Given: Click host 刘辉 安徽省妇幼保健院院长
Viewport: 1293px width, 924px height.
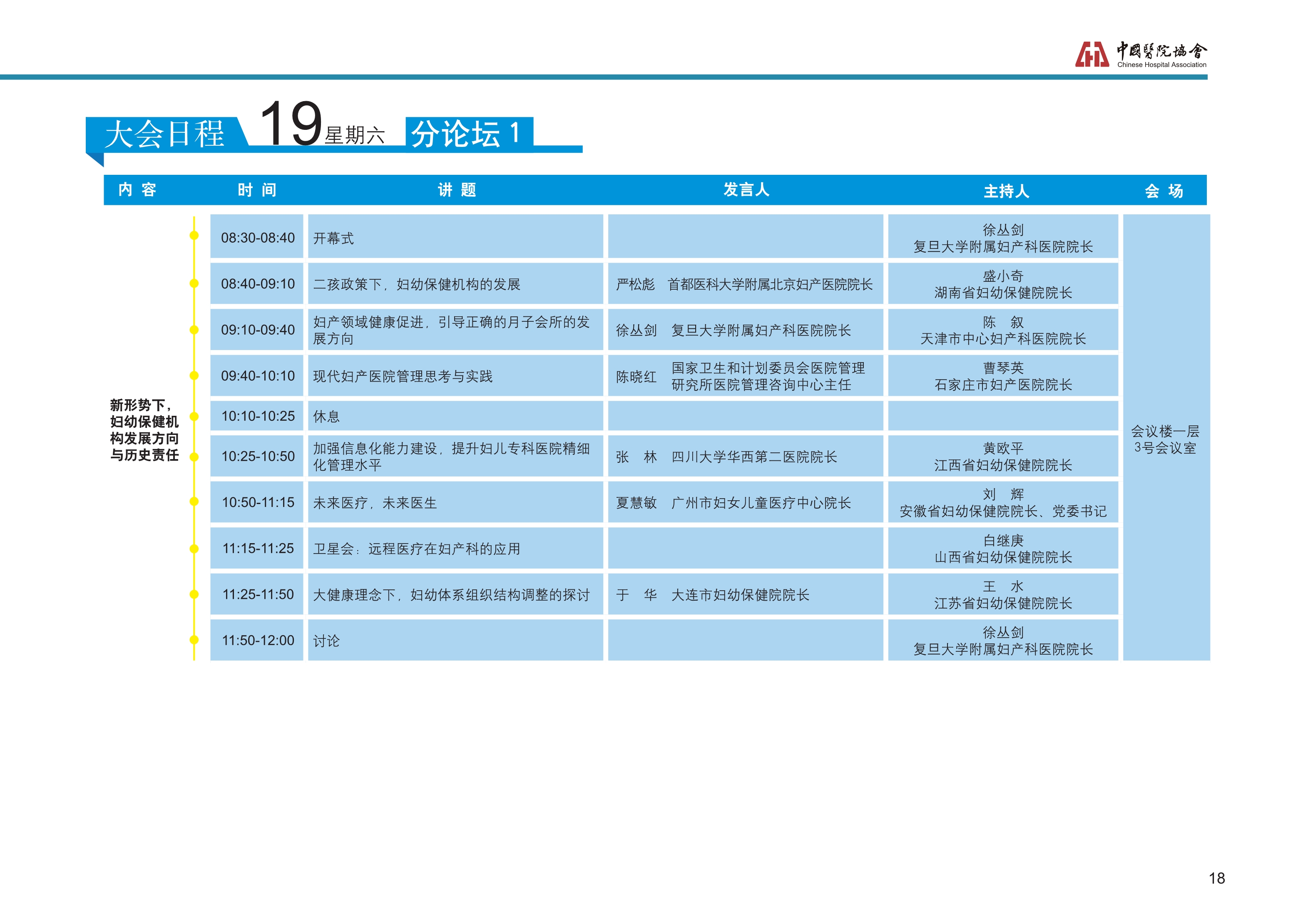Looking at the screenshot, I should click(1003, 502).
